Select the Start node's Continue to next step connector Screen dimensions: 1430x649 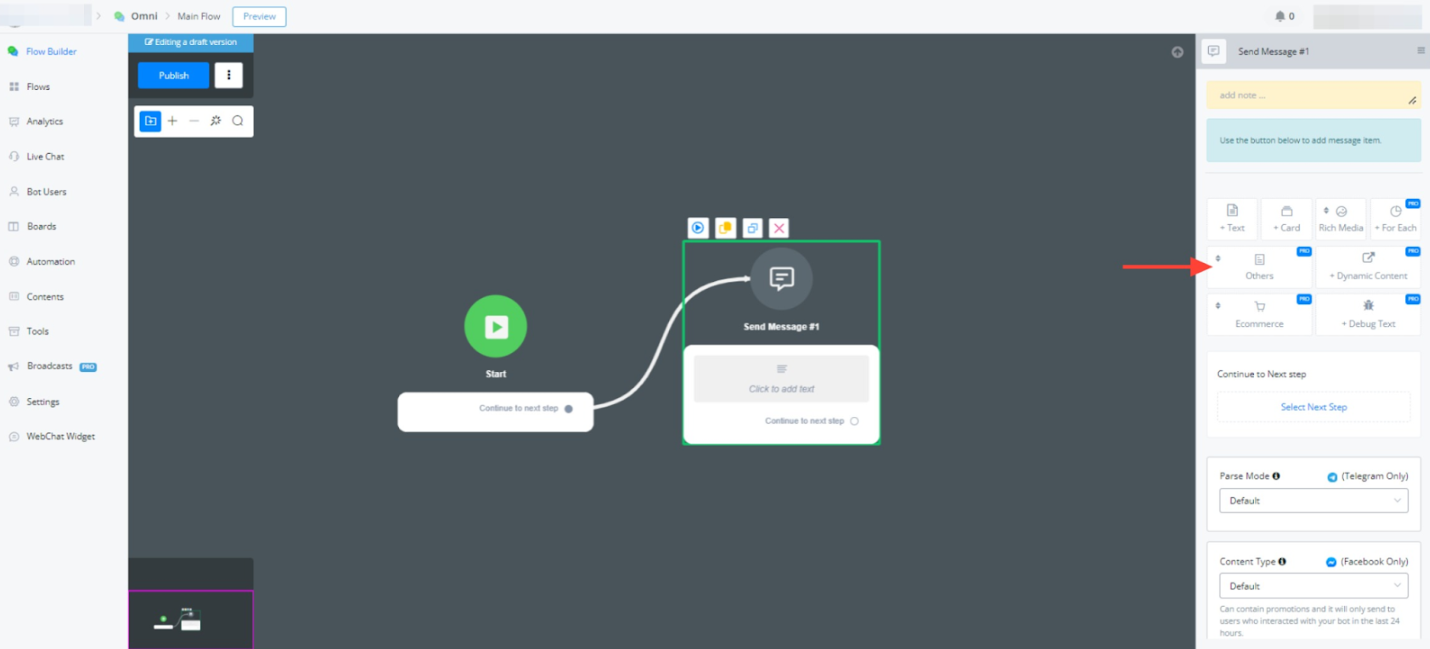click(569, 408)
